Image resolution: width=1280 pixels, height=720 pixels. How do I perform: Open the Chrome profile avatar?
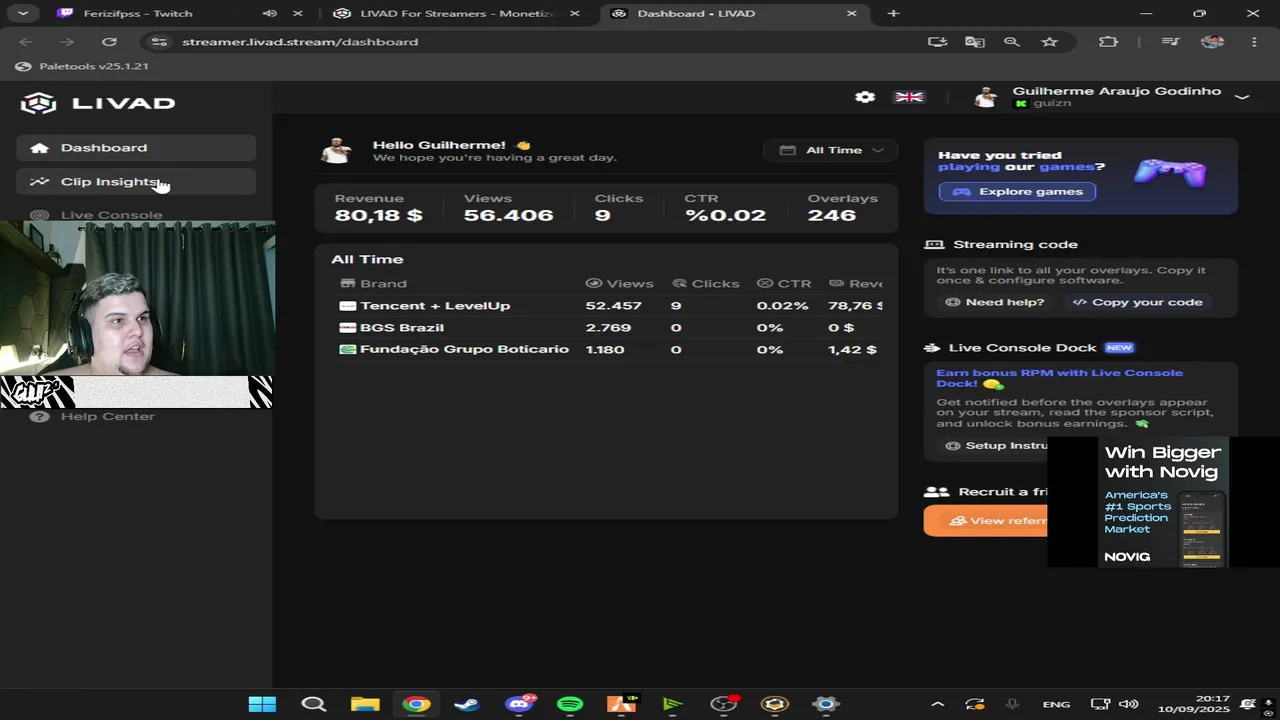[x=1212, y=42]
